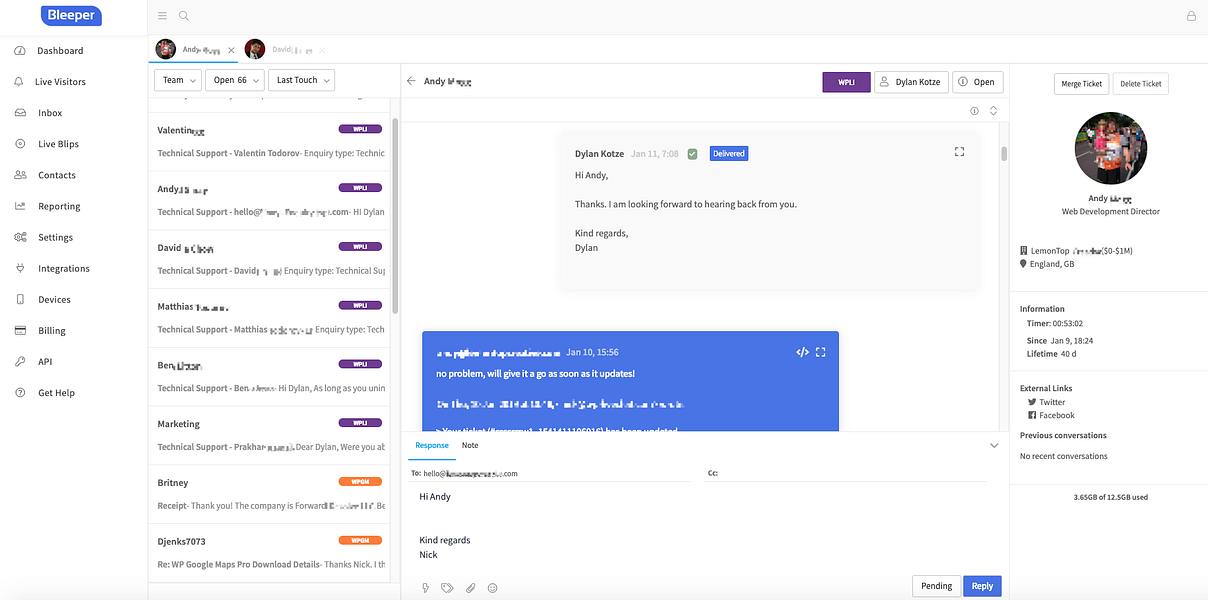Click the blue Reply button
The image size is (1208, 600).
[x=982, y=586]
